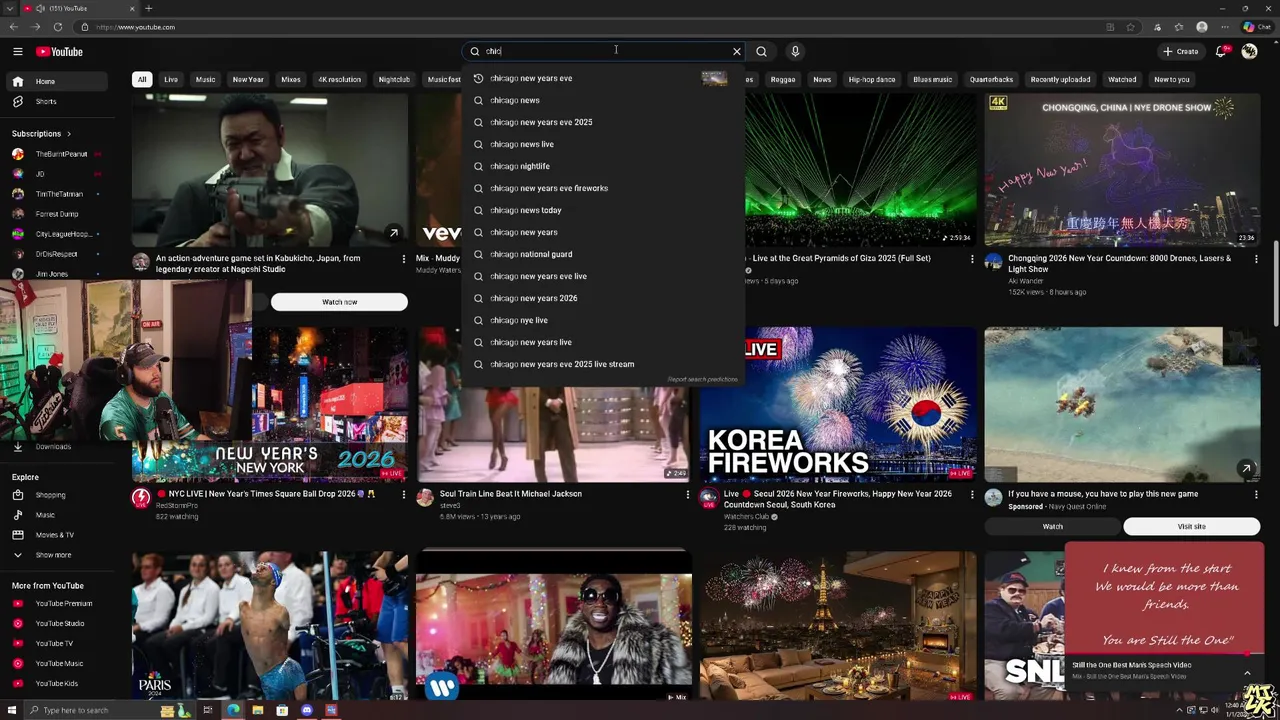Open more options for Soul Train video
This screenshot has width=1280, height=720.
687,494
